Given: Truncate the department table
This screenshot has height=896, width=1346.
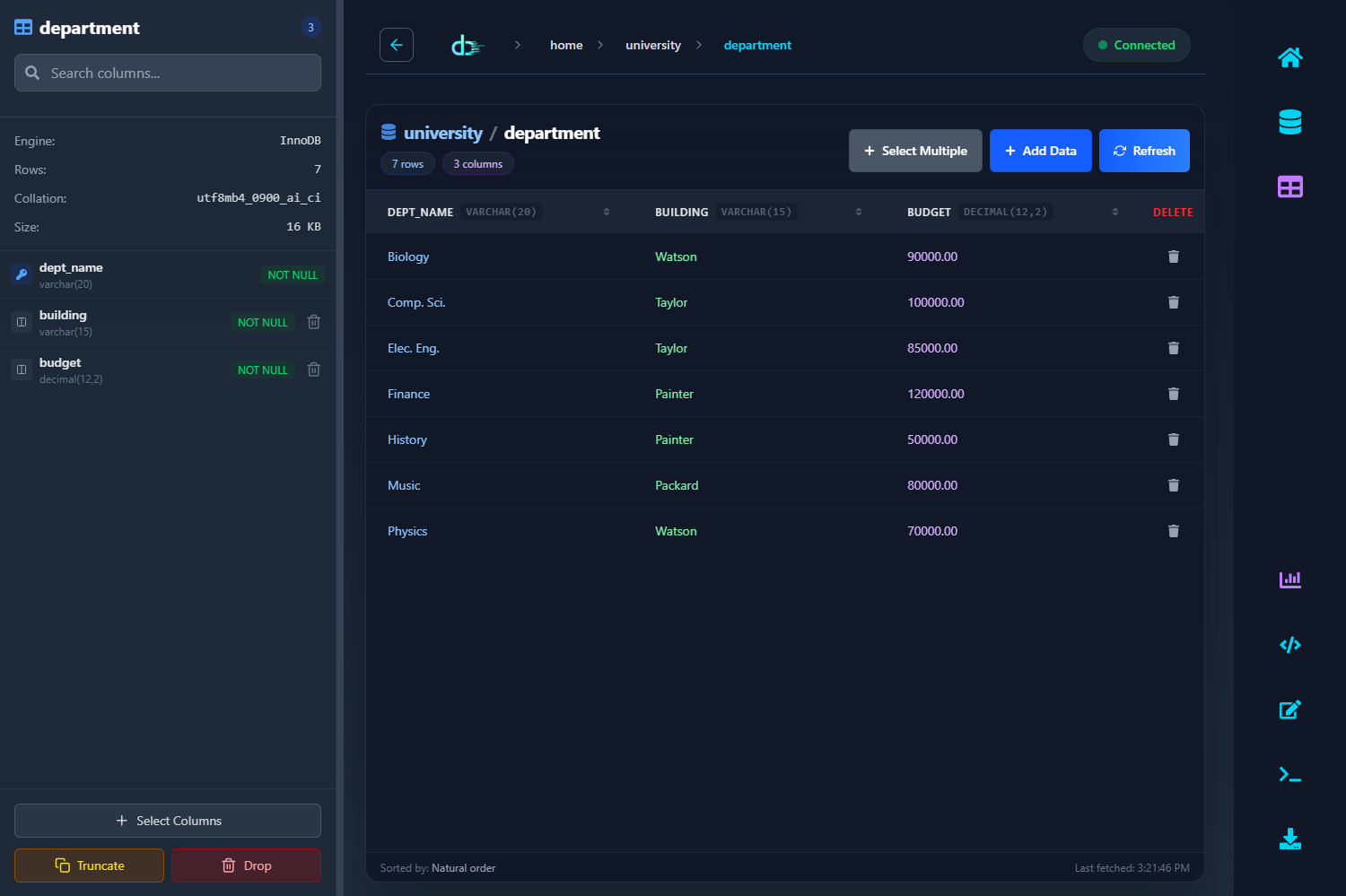Looking at the screenshot, I should (x=90, y=866).
